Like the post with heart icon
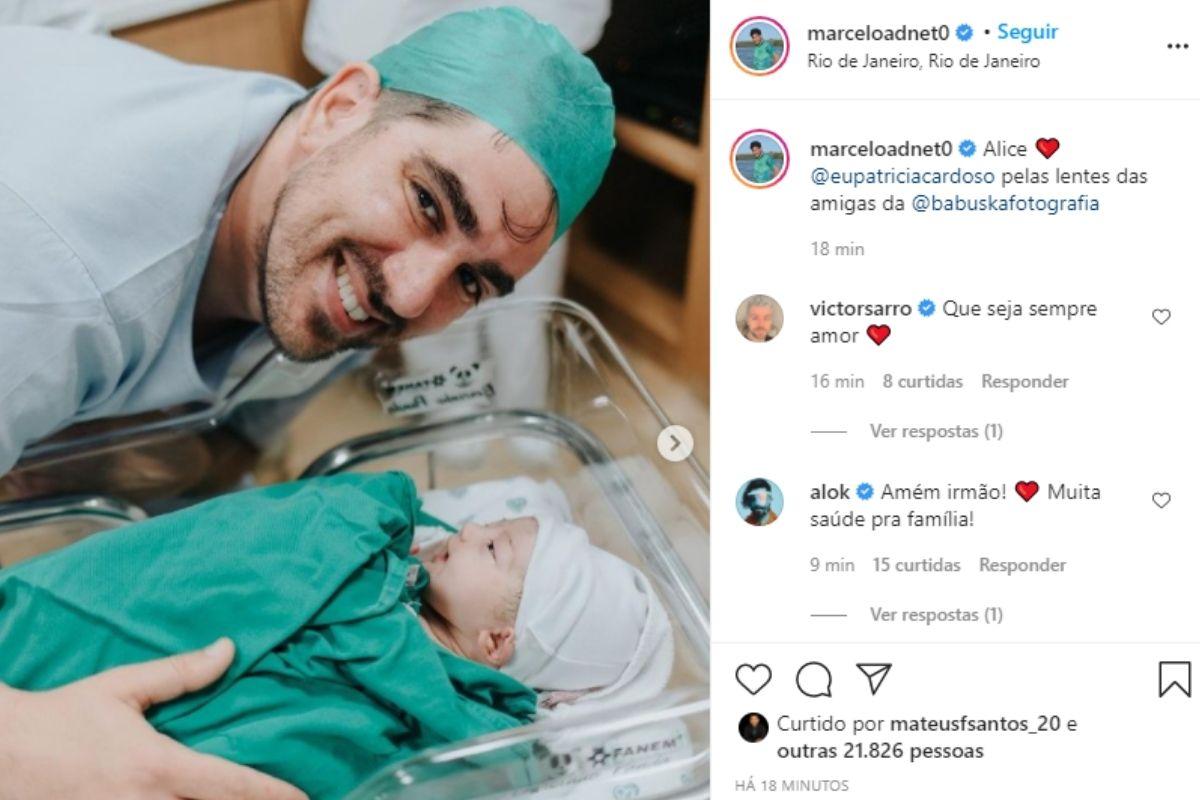This screenshot has width=1200, height=800. pyautogui.click(x=753, y=679)
